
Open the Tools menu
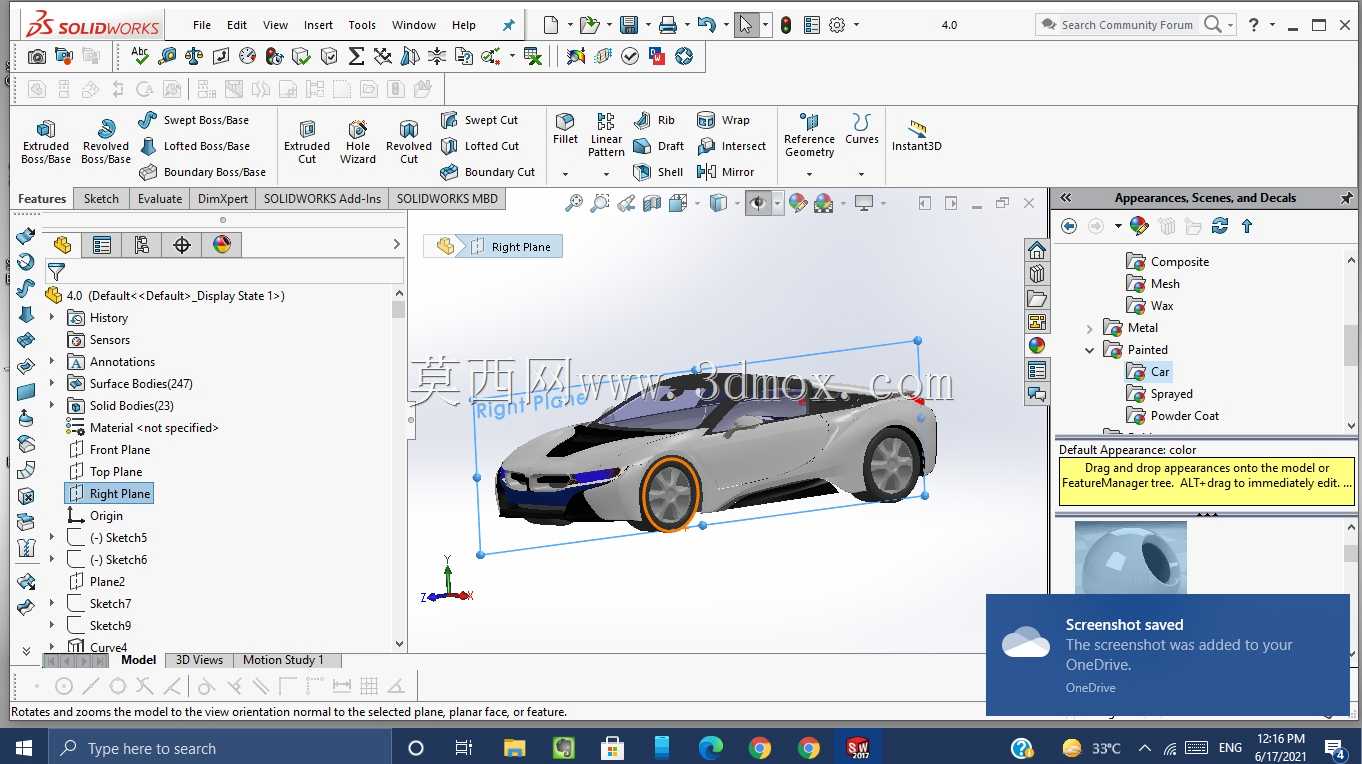pyautogui.click(x=362, y=25)
